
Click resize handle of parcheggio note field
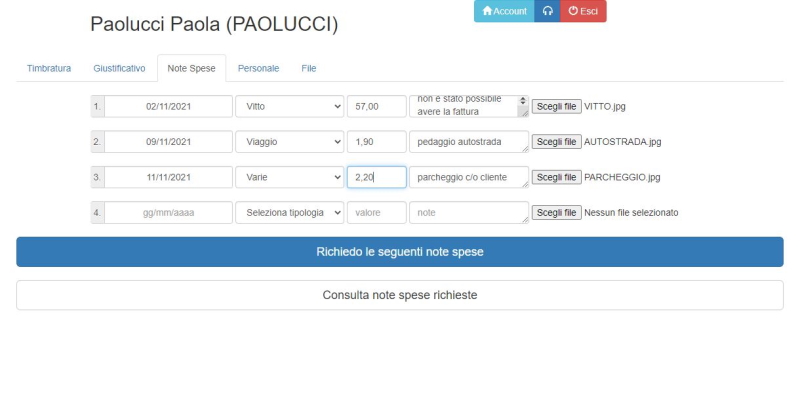(x=524, y=184)
